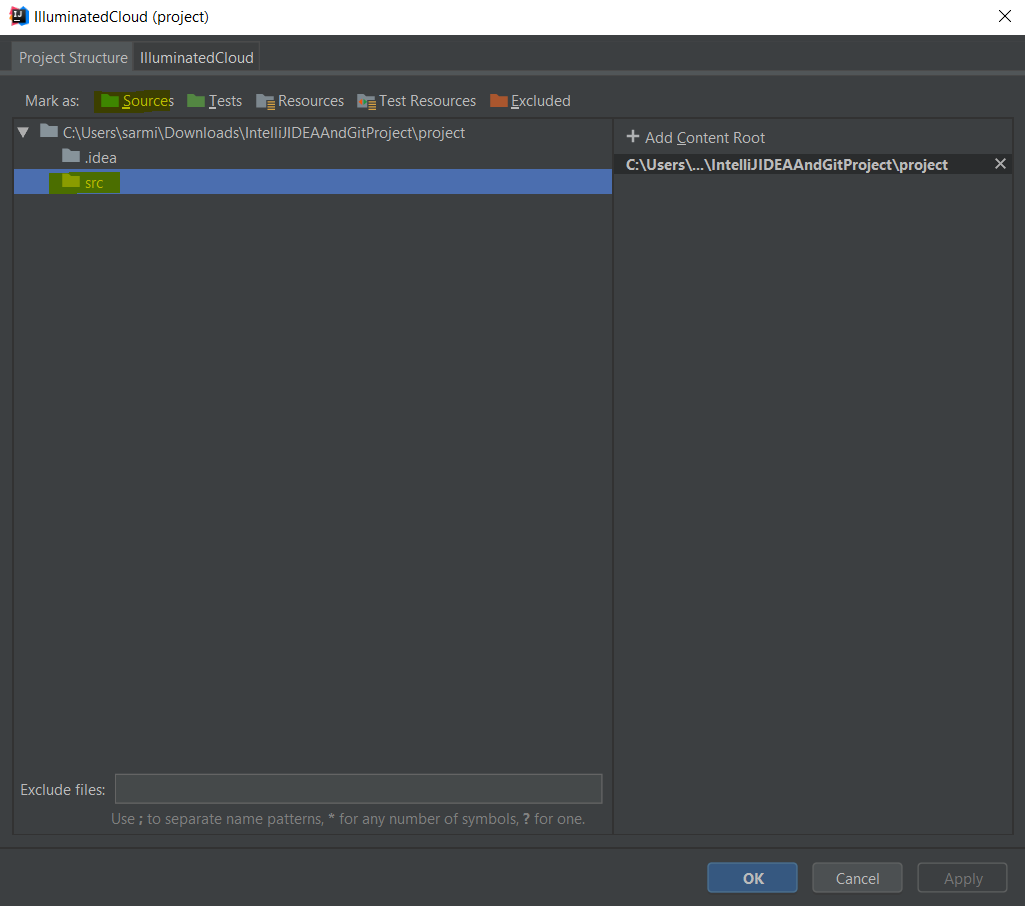The width and height of the screenshot is (1025, 906).
Task: Click the IntelliJ IDEA logo in title bar
Action: 18,16
